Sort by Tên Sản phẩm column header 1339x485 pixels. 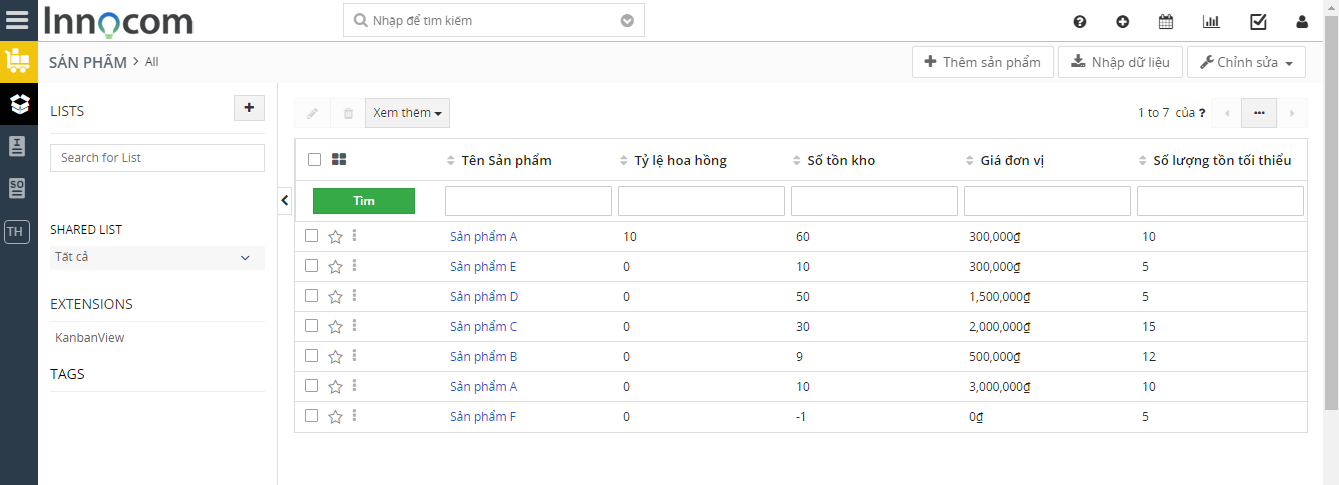pos(506,160)
